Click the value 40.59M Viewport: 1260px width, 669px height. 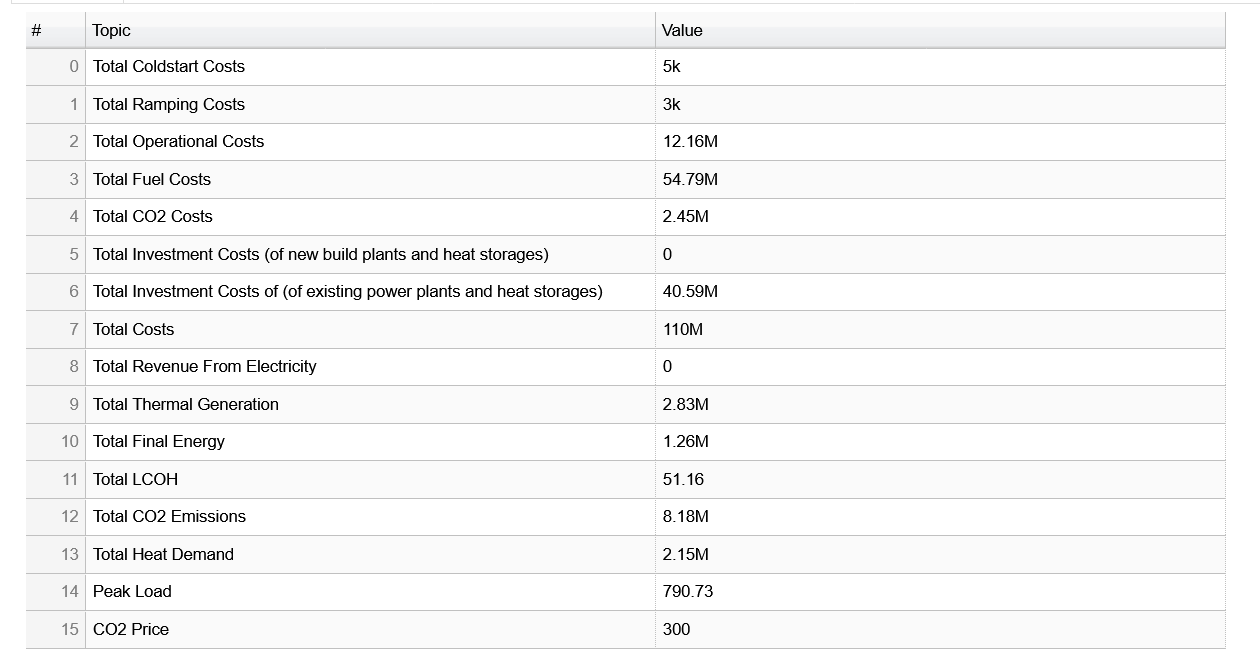pyautogui.click(x=690, y=292)
